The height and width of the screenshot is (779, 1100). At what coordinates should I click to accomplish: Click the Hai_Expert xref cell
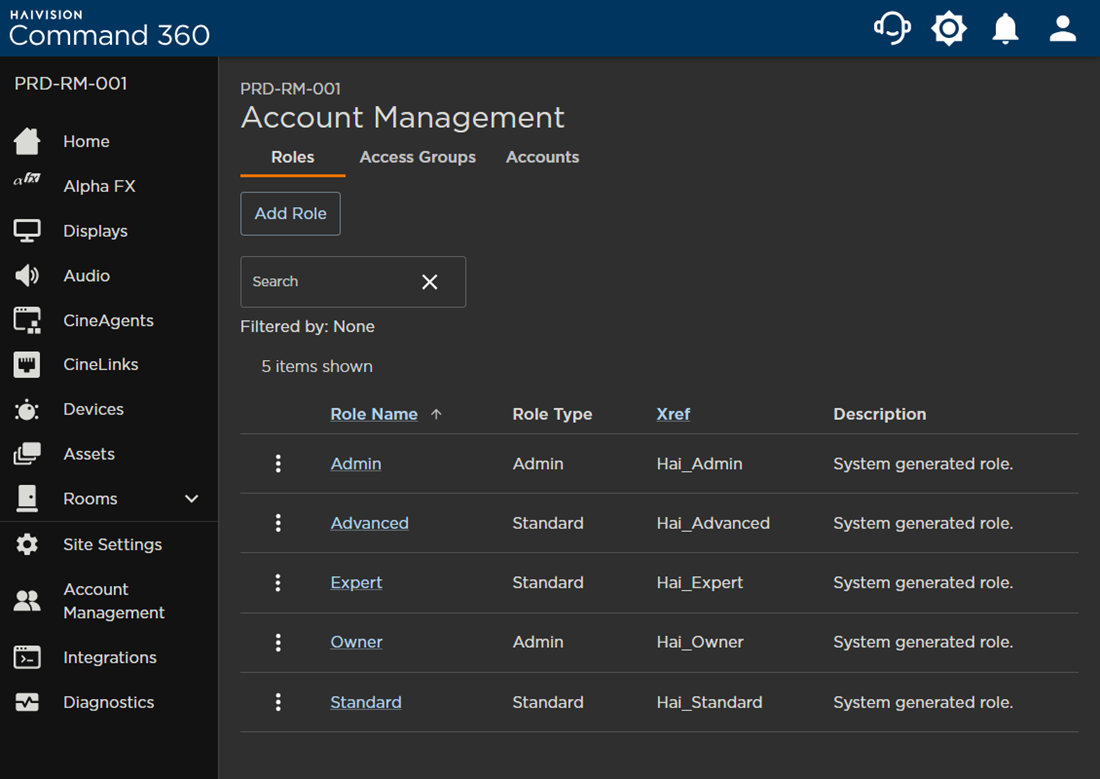(699, 582)
